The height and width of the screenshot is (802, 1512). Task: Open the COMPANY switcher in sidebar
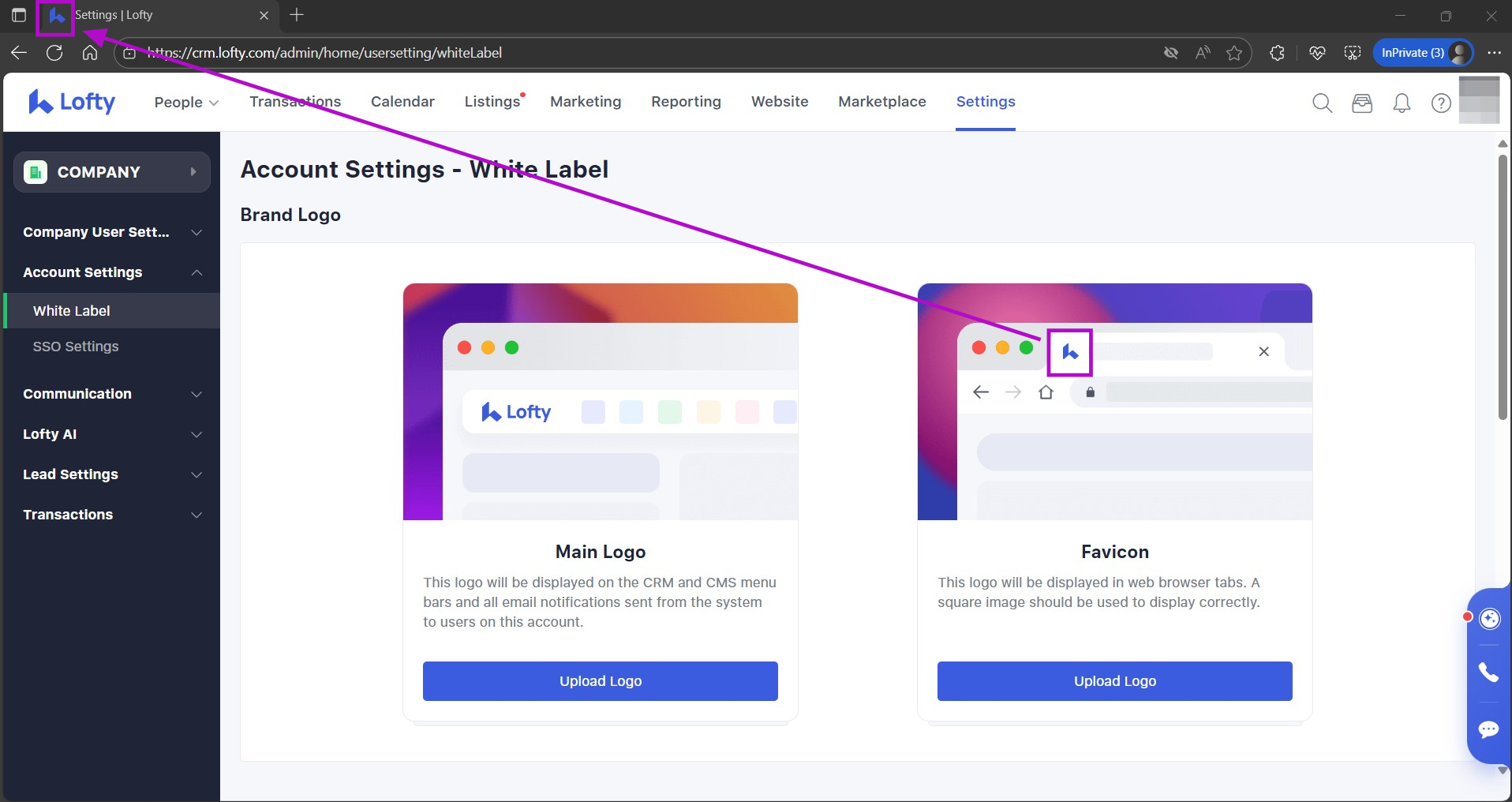[x=111, y=172]
